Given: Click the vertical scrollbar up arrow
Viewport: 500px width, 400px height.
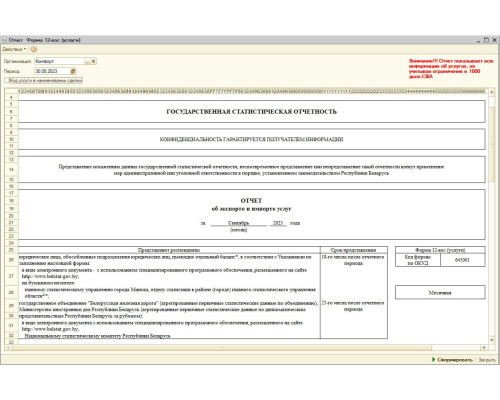Looking at the screenshot, I should (x=492, y=91).
